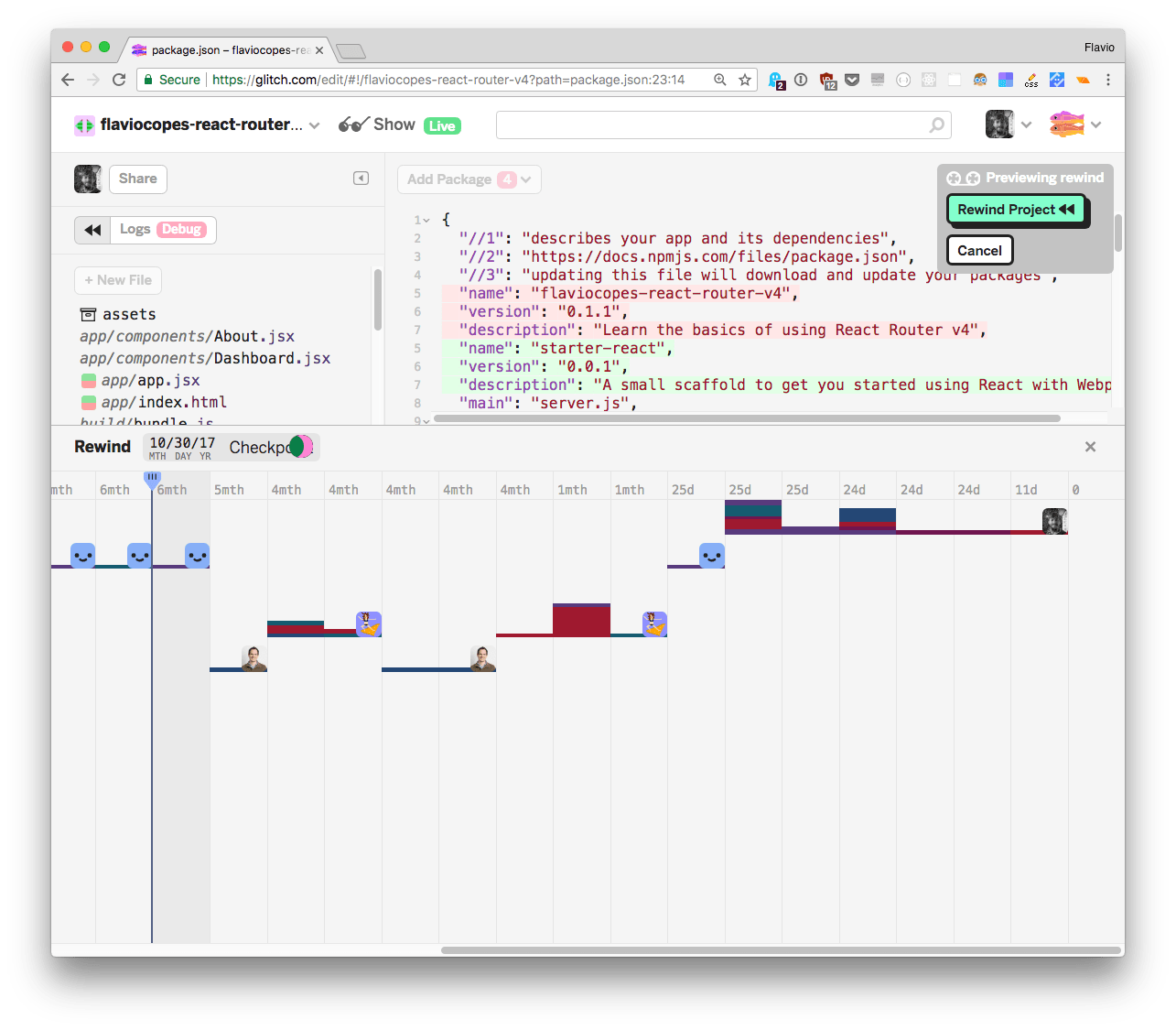Close the Rewind timeline panel
Viewport: 1176px width, 1030px height.
pyautogui.click(x=1090, y=447)
